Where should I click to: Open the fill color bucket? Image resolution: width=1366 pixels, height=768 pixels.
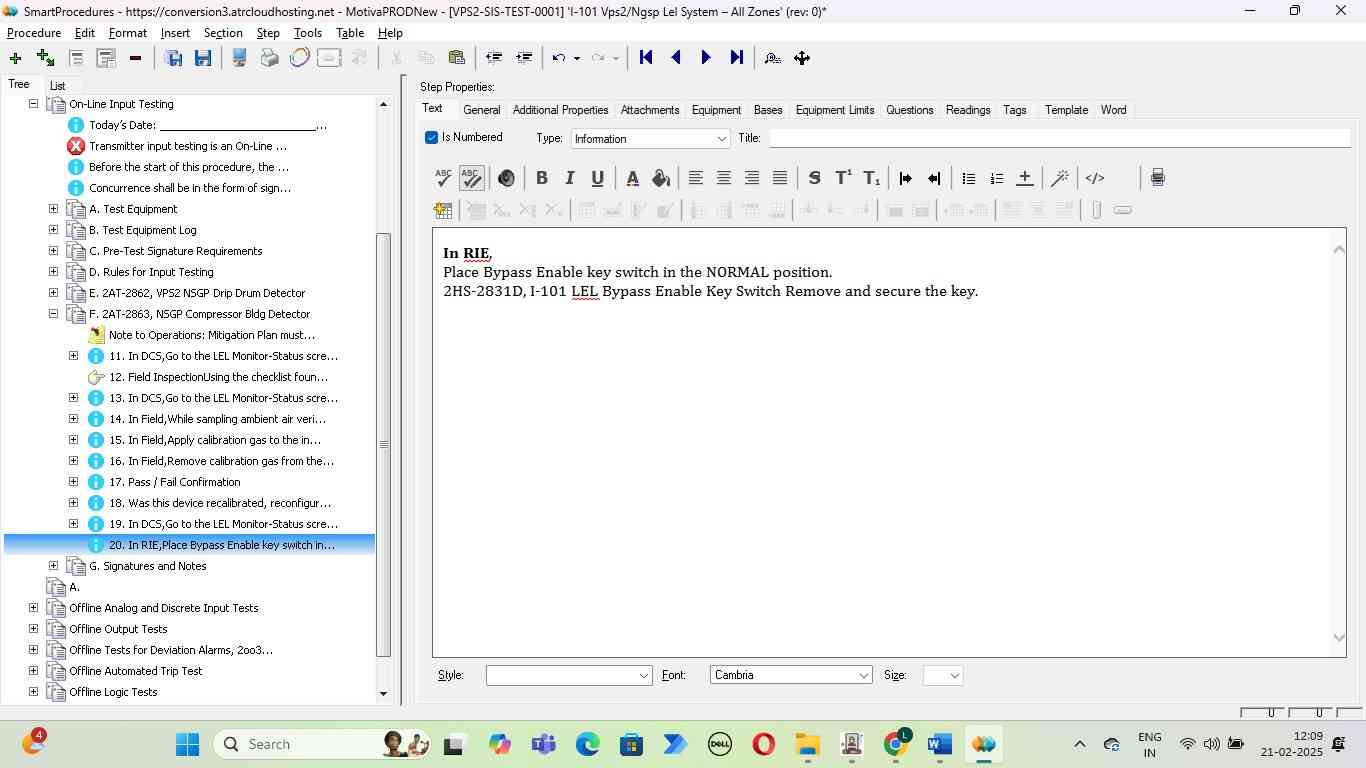(660, 178)
